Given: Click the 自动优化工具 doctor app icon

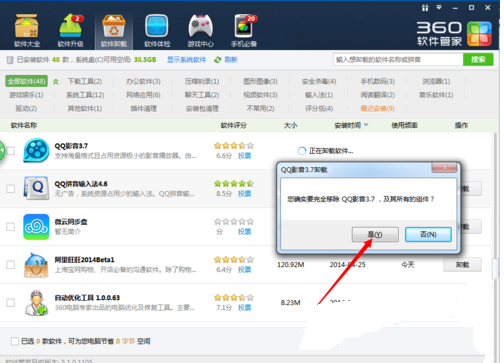Looking at the screenshot, I should pos(36,303).
